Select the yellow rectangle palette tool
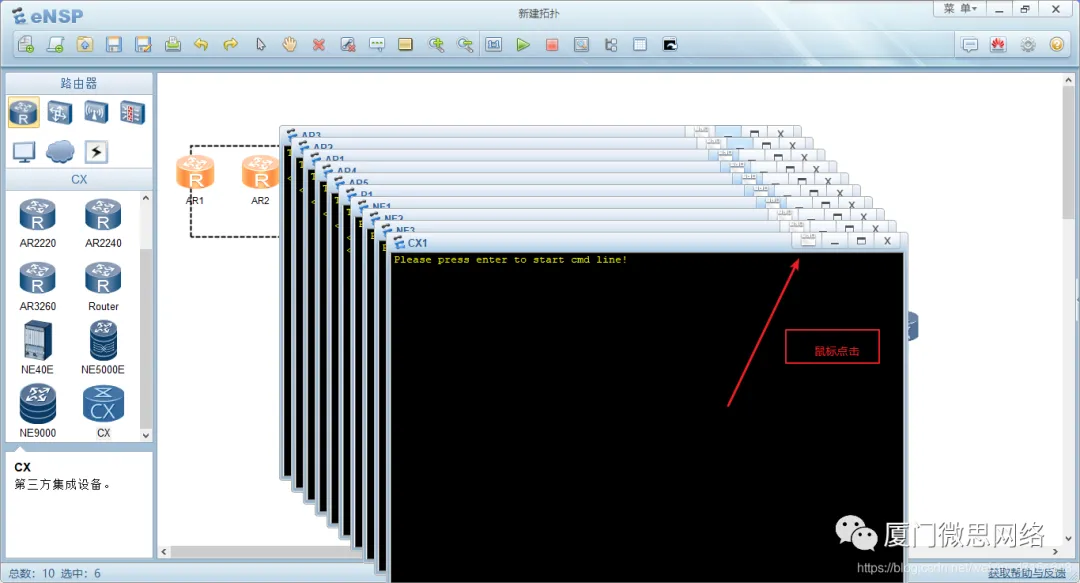This screenshot has height=583, width=1080. [x=406, y=45]
